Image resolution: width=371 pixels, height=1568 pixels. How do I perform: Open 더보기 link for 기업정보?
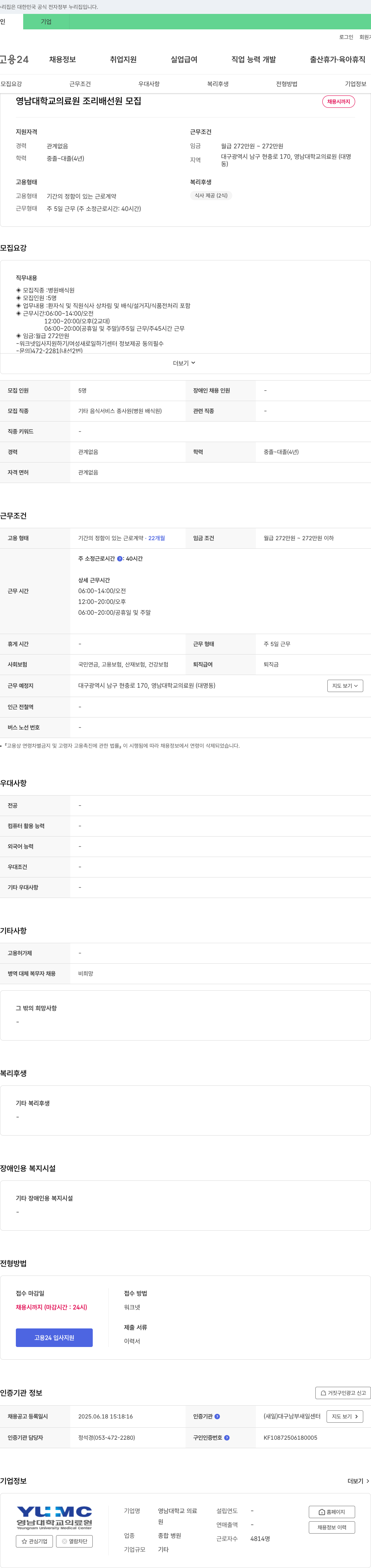pos(358,1481)
